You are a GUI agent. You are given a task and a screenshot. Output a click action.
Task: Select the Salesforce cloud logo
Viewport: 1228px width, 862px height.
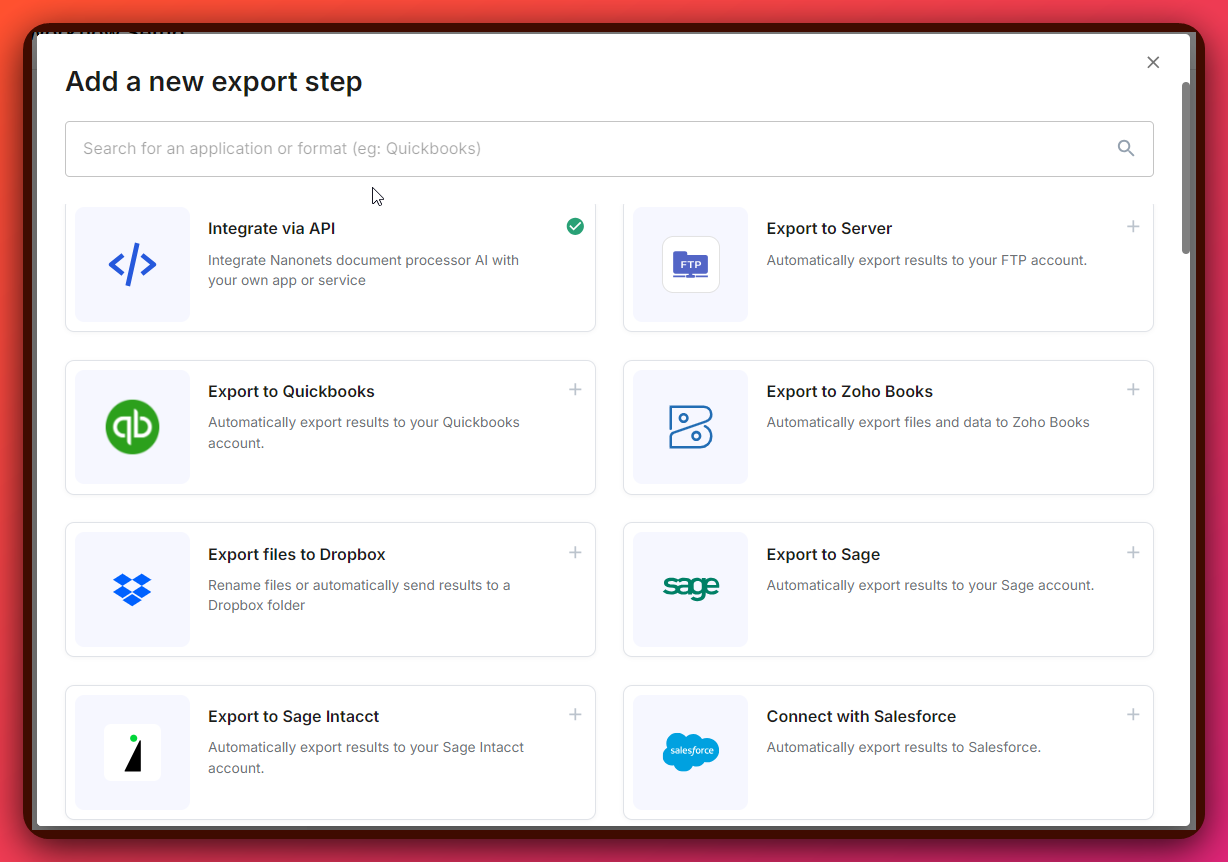690,751
